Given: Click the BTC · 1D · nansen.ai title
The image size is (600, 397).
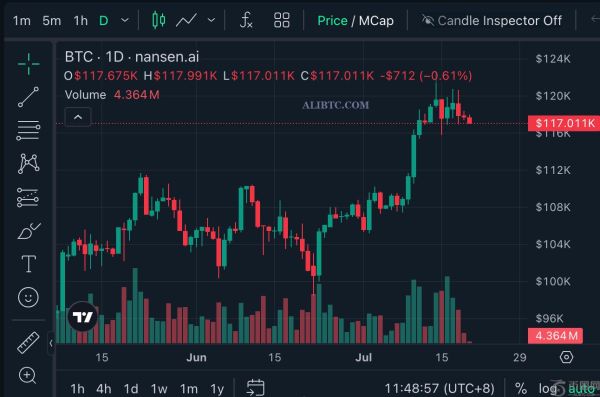Looking at the screenshot, I should coord(132,57).
